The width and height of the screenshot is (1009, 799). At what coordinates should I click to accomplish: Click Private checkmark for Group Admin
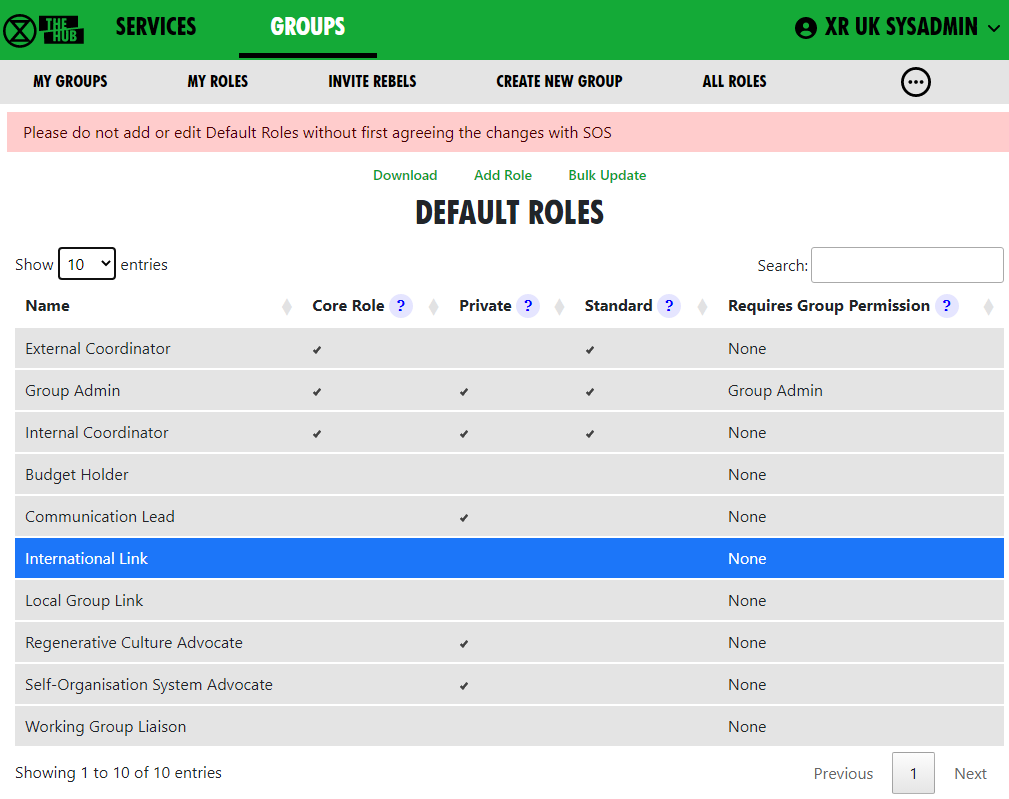tap(464, 392)
